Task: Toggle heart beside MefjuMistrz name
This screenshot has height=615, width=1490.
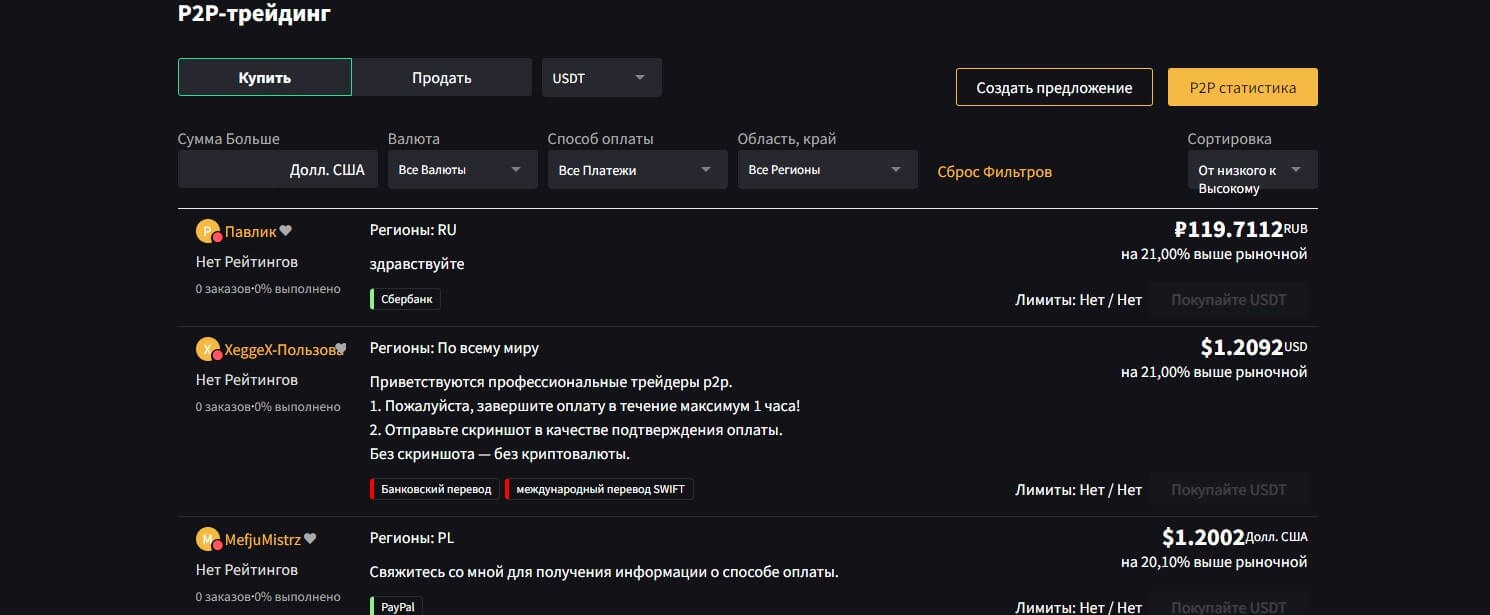Action: pyautogui.click(x=310, y=539)
